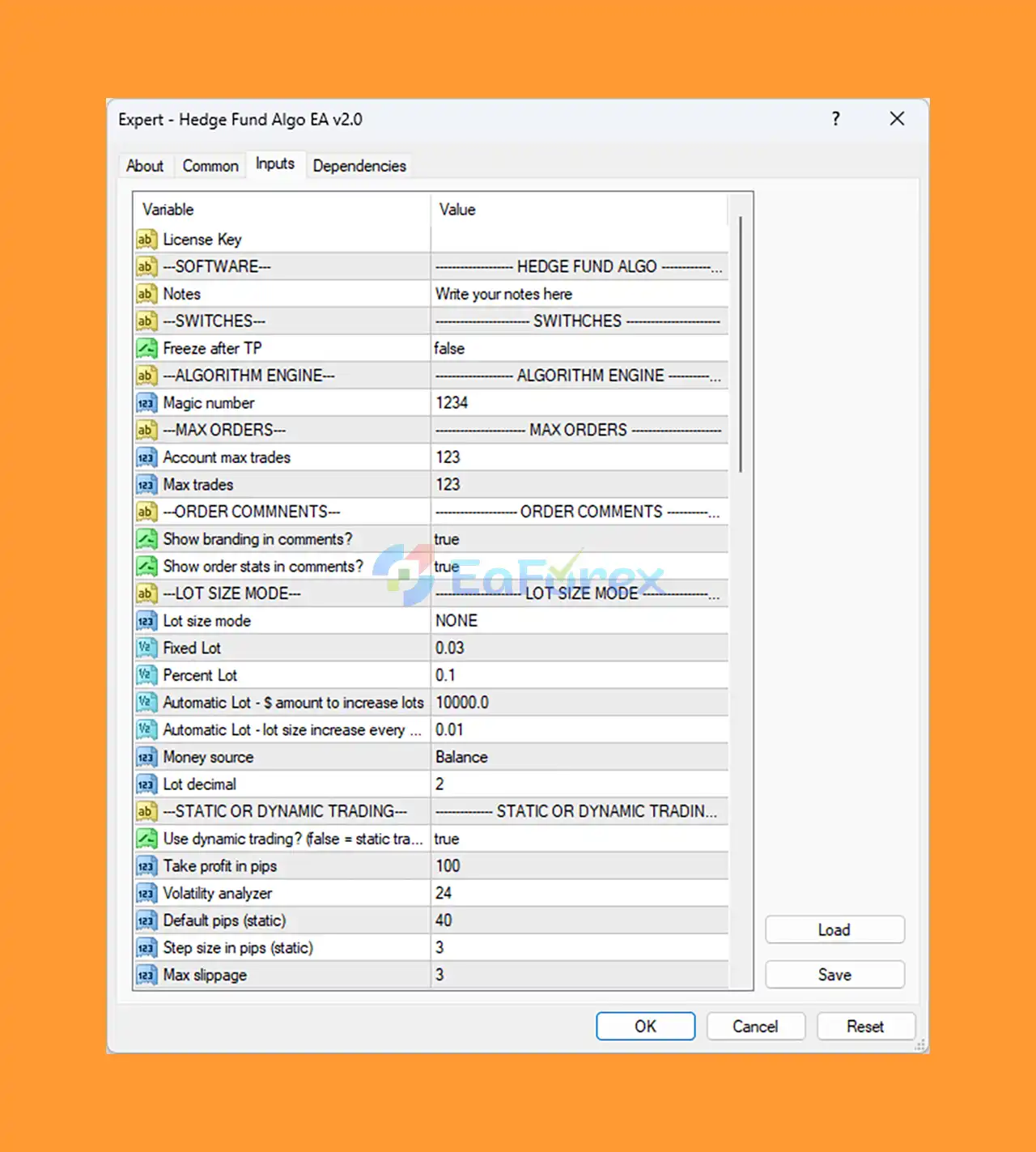Confirm settings with the OK button

646,1027
